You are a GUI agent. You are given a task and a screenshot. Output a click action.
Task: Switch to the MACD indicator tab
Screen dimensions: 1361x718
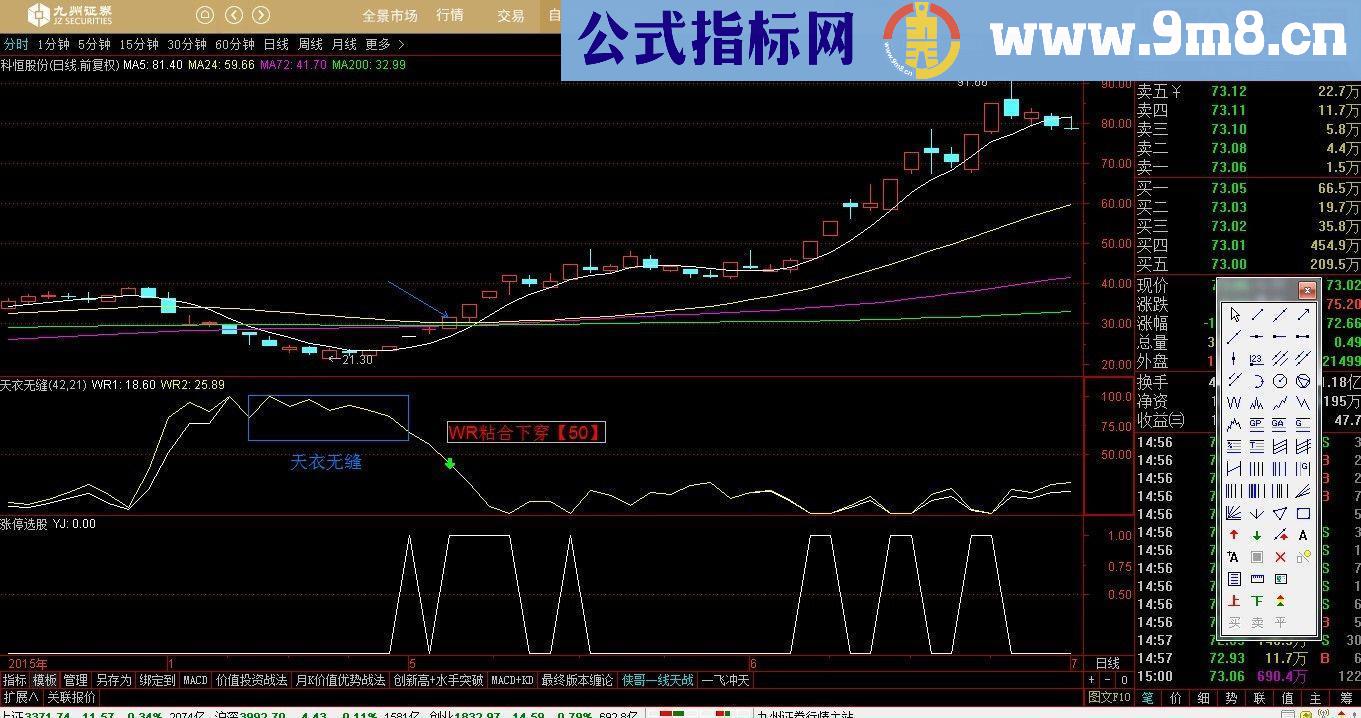pyautogui.click(x=195, y=680)
